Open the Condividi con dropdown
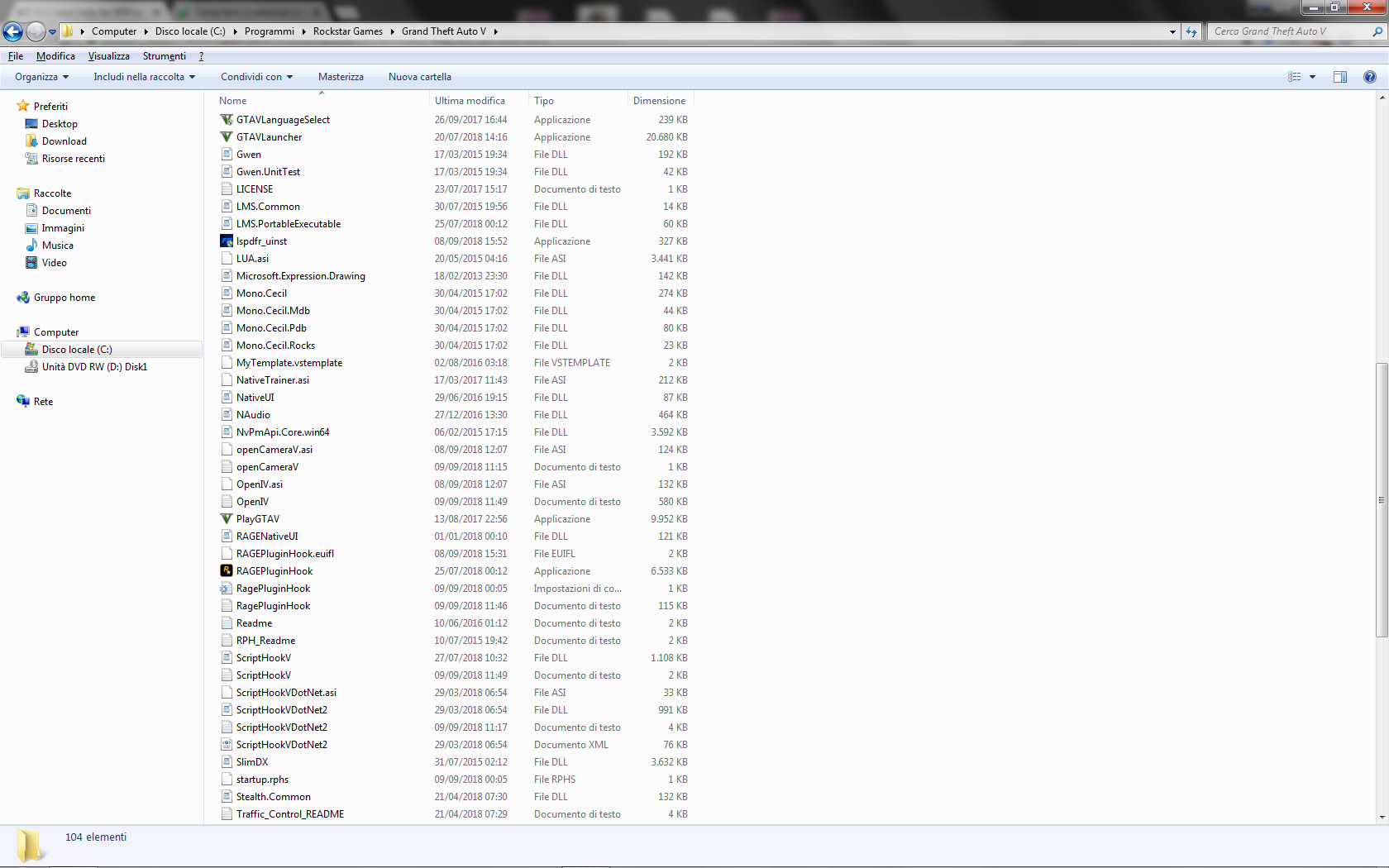Screen dimensions: 1389x868 click(x=256, y=77)
